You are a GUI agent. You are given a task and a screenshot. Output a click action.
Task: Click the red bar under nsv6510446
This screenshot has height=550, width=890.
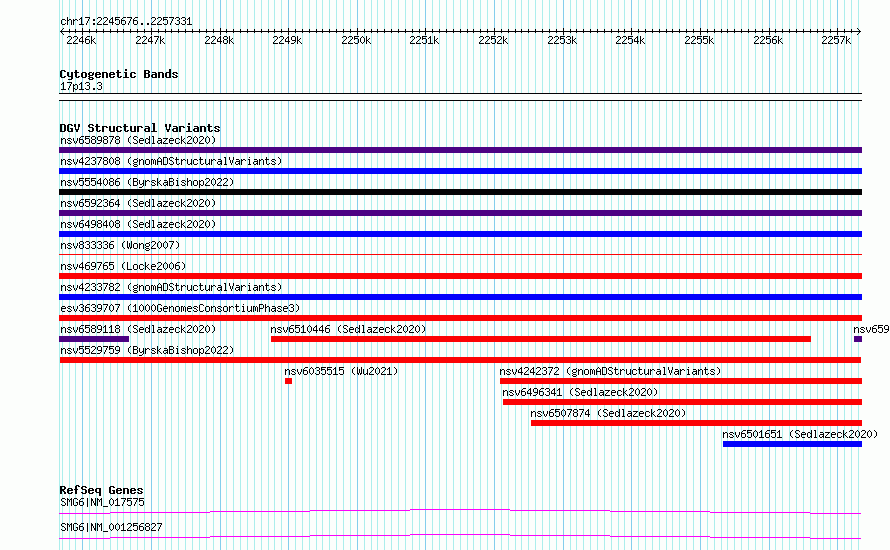pyautogui.click(x=541, y=339)
